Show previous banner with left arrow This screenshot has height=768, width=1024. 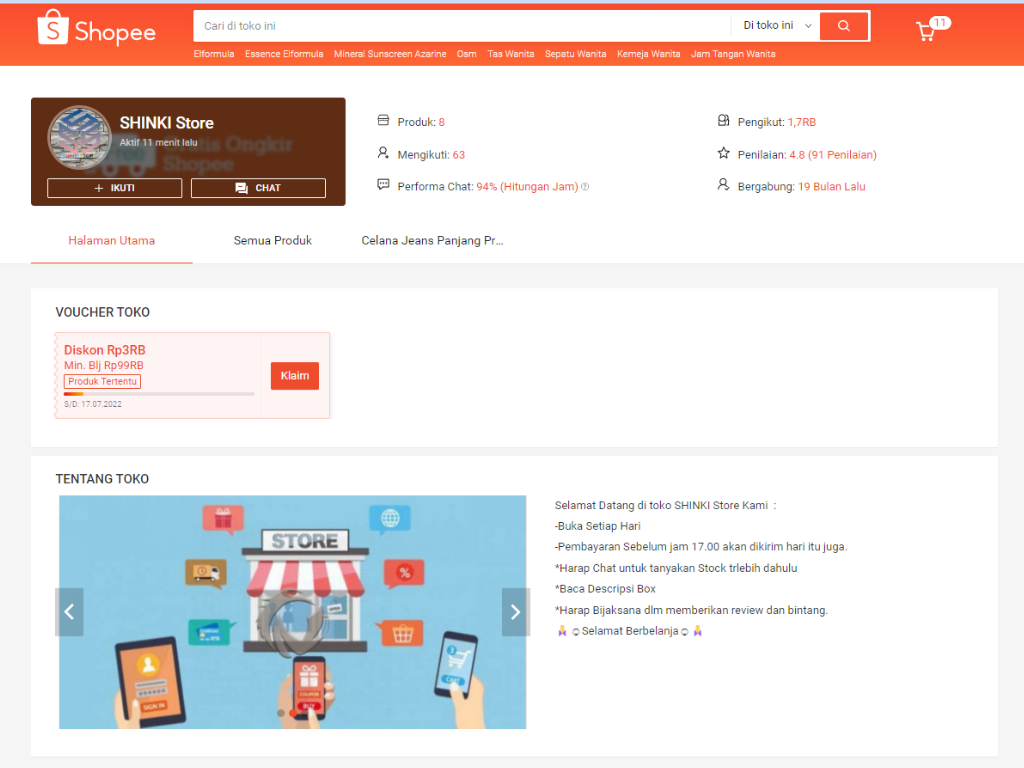click(69, 612)
